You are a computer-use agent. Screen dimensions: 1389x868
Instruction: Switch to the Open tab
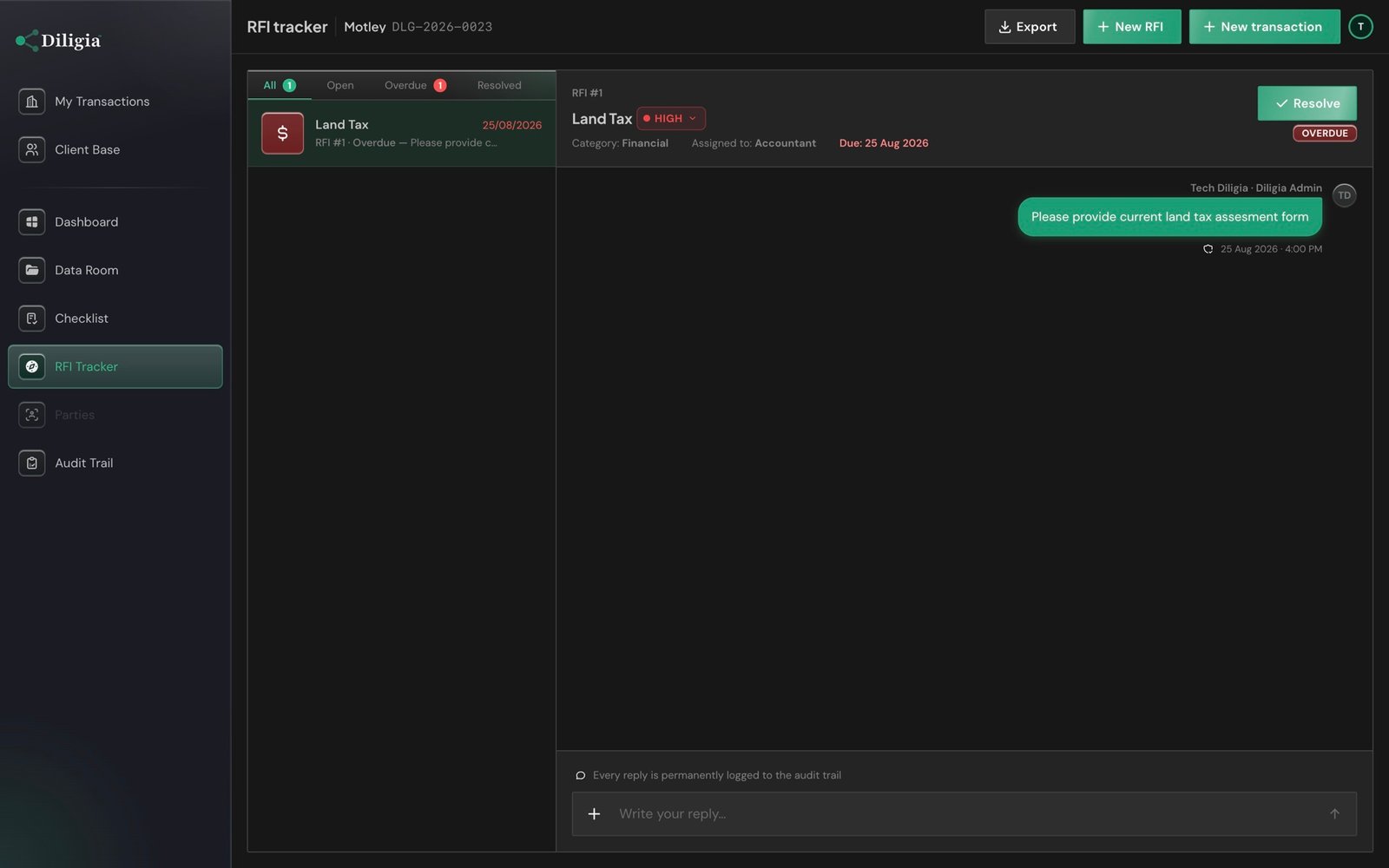[x=340, y=85]
